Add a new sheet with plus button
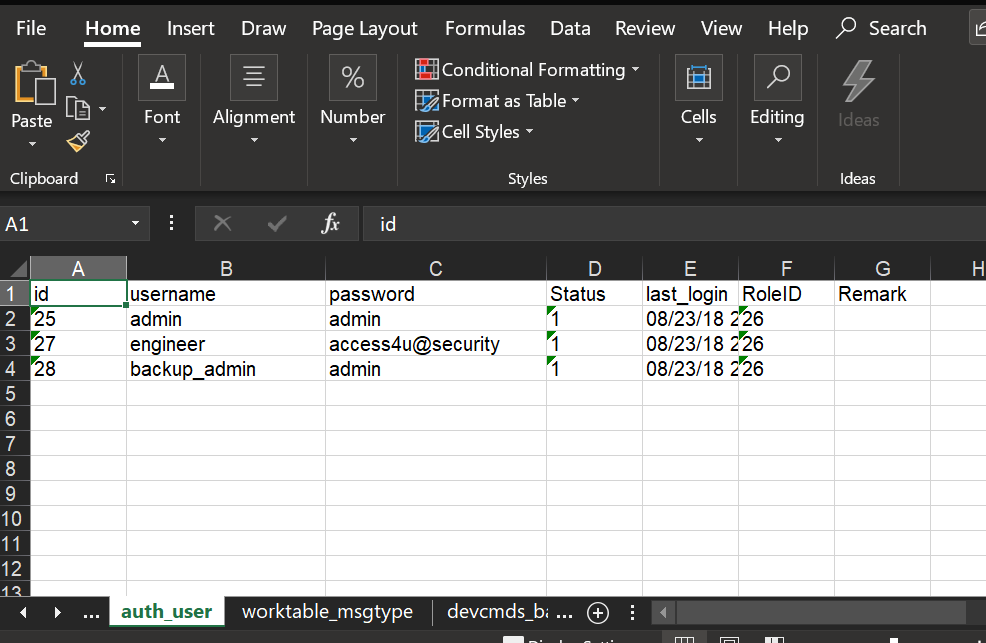Image resolution: width=986 pixels, height=643 pixels. [598, 612]
